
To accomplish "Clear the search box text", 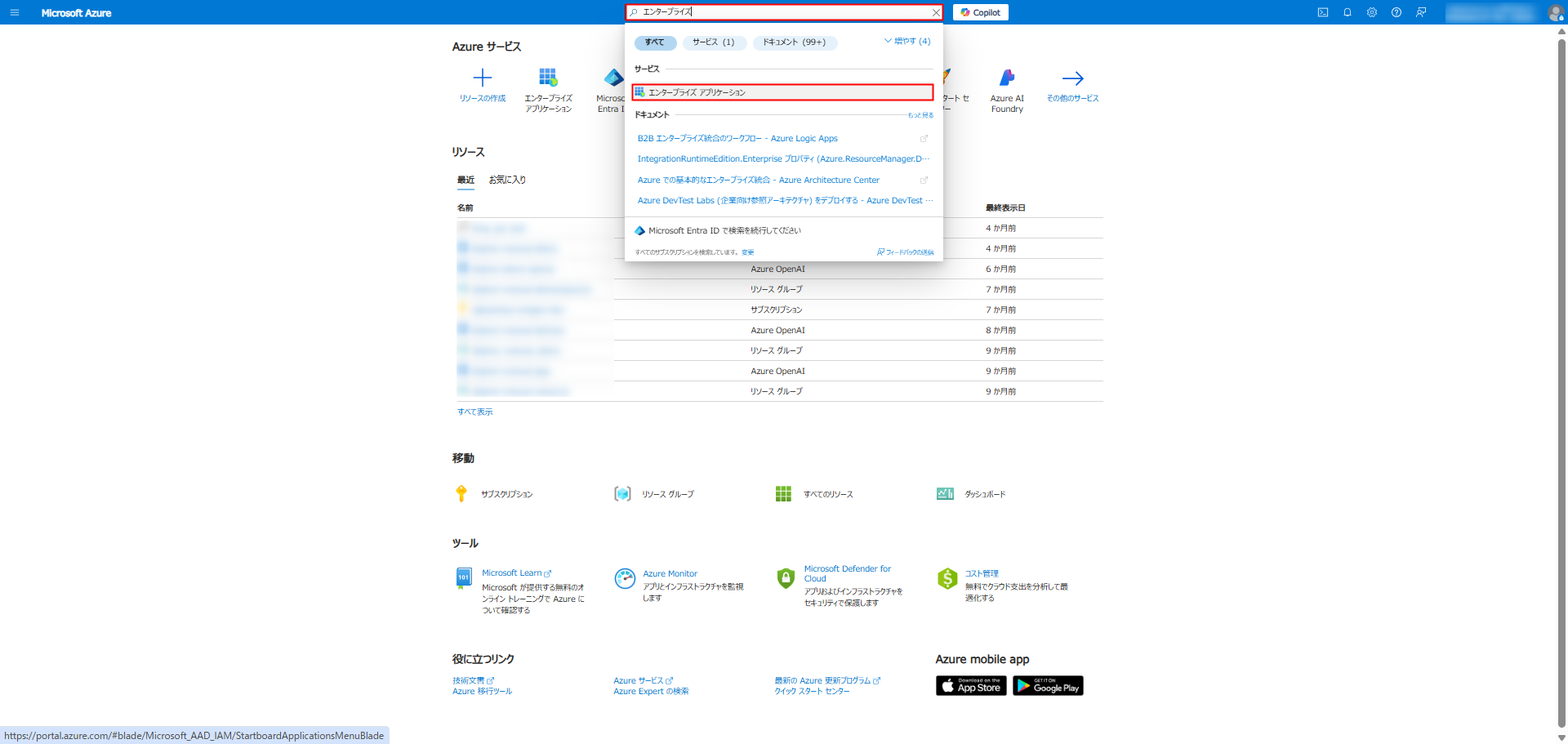I will 935,12.
